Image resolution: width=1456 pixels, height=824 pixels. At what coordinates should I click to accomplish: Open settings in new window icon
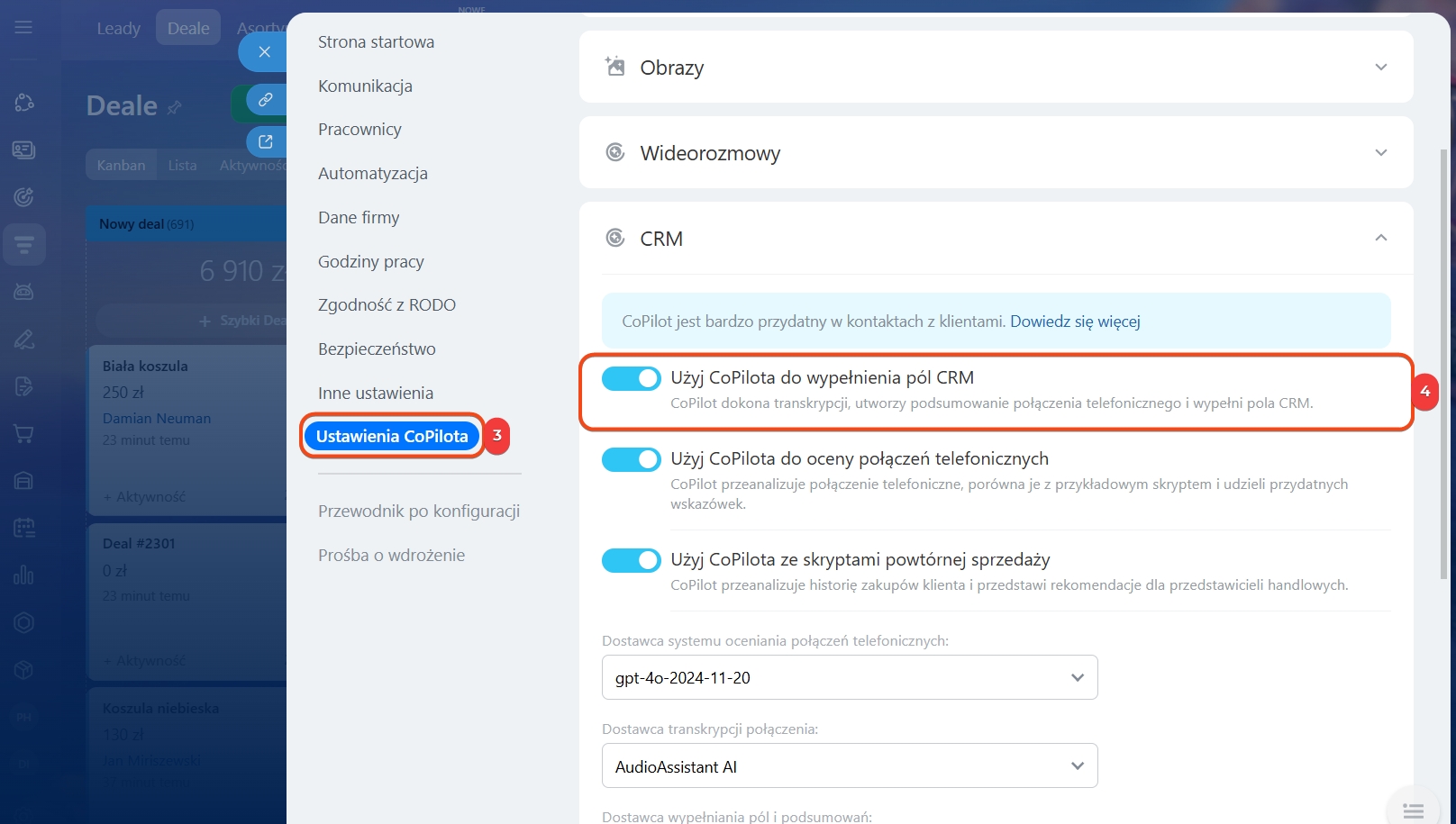tap(266, 141)
